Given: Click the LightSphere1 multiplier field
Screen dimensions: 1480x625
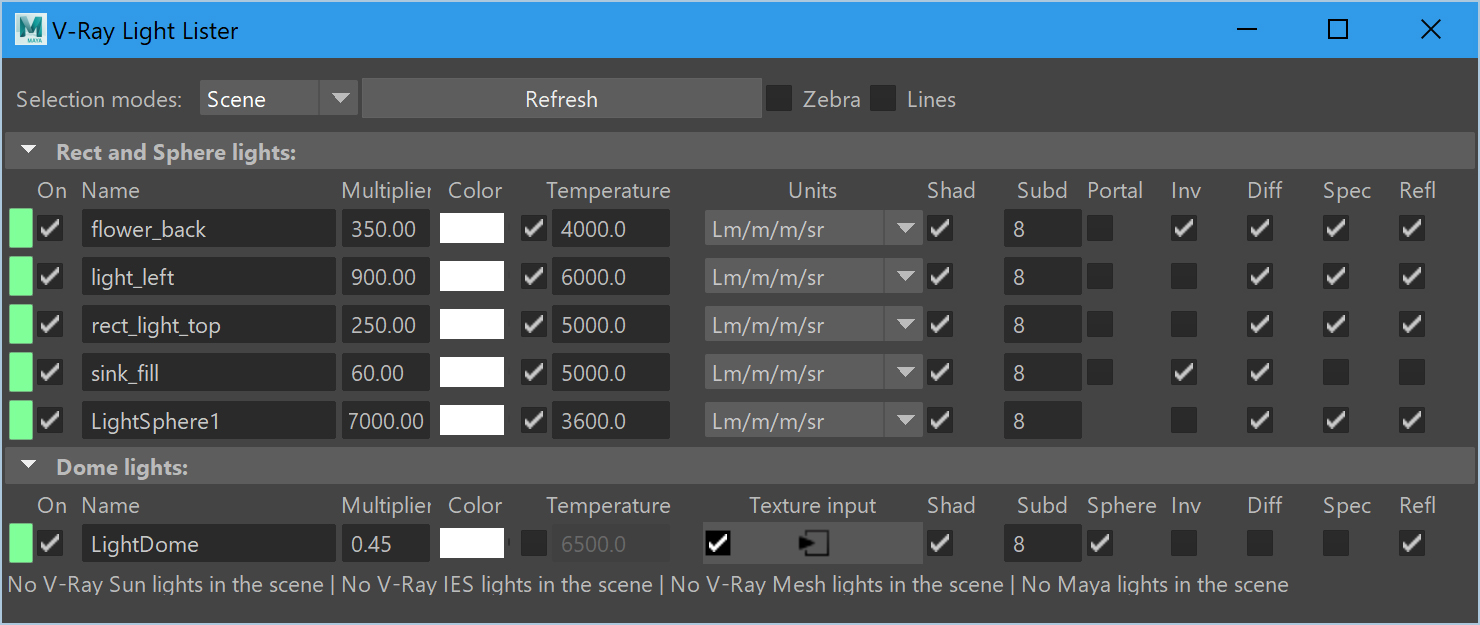Looking at the screenshot, I should coord(386,421).
